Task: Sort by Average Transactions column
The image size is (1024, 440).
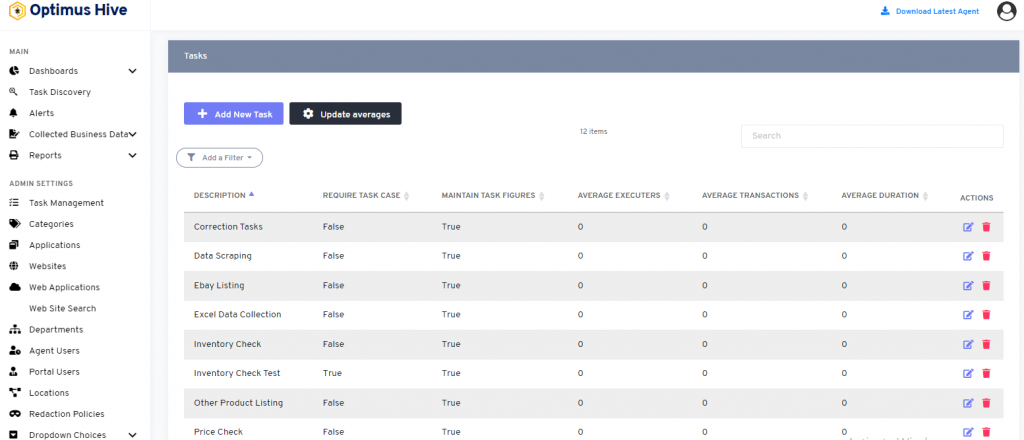Action: tap(755, 196)
